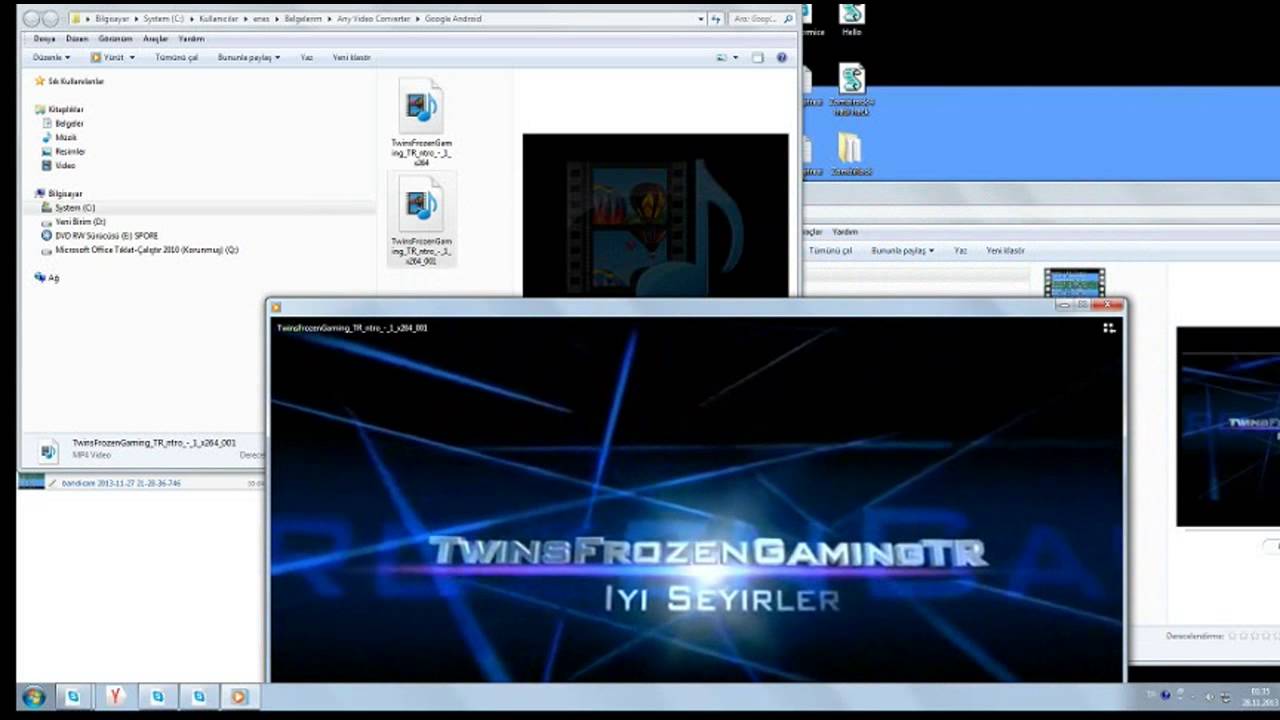Click the video player fullscreen icon
Screen dimensions: 1280x720
1109,328
